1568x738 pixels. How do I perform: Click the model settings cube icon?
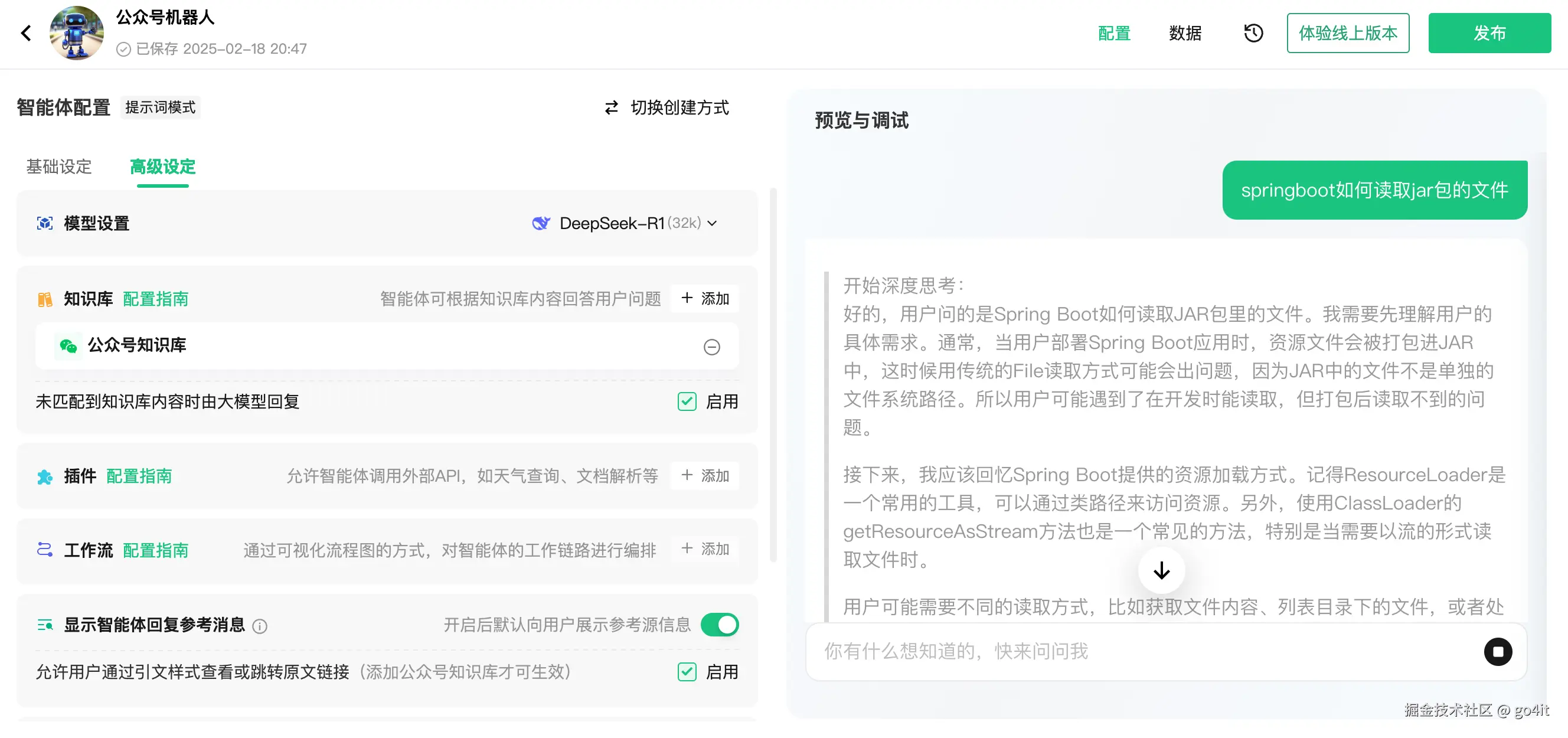click(44, 224)
